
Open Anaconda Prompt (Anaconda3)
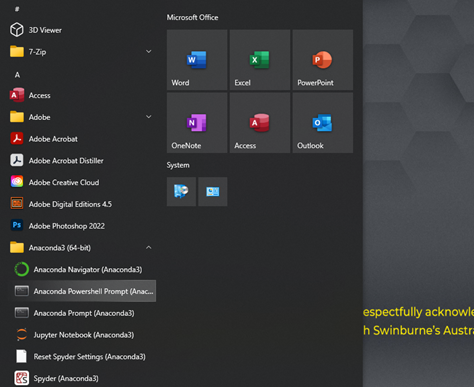[83, 313]
